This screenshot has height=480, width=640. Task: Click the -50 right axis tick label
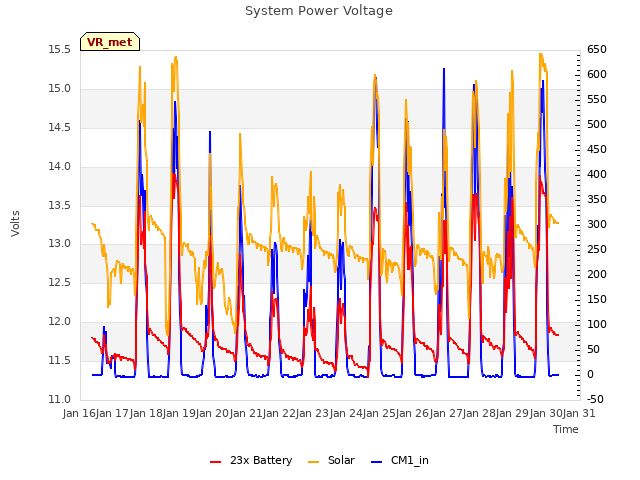[x=595, y=399]
